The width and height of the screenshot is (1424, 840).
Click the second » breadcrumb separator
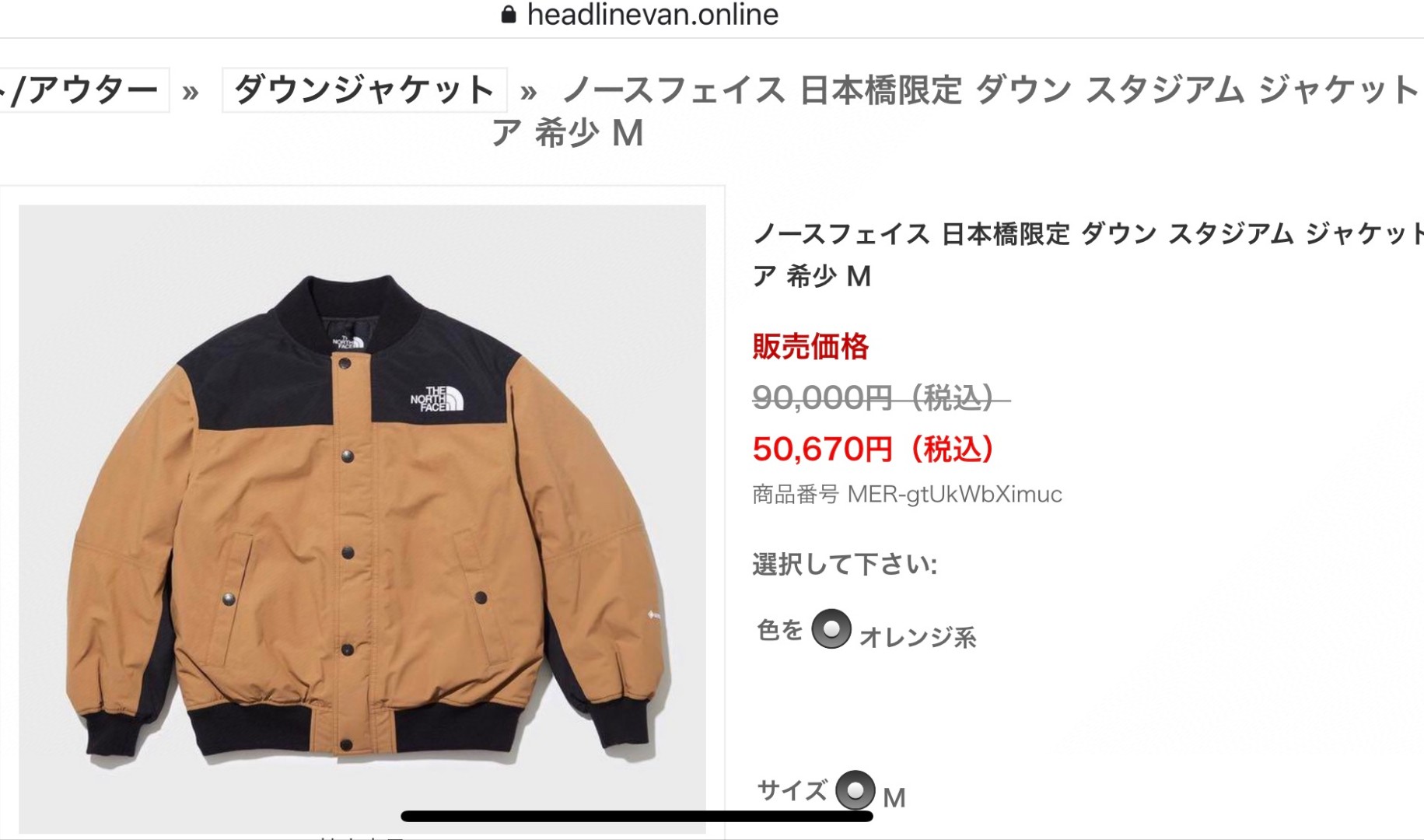click(529, 93)
